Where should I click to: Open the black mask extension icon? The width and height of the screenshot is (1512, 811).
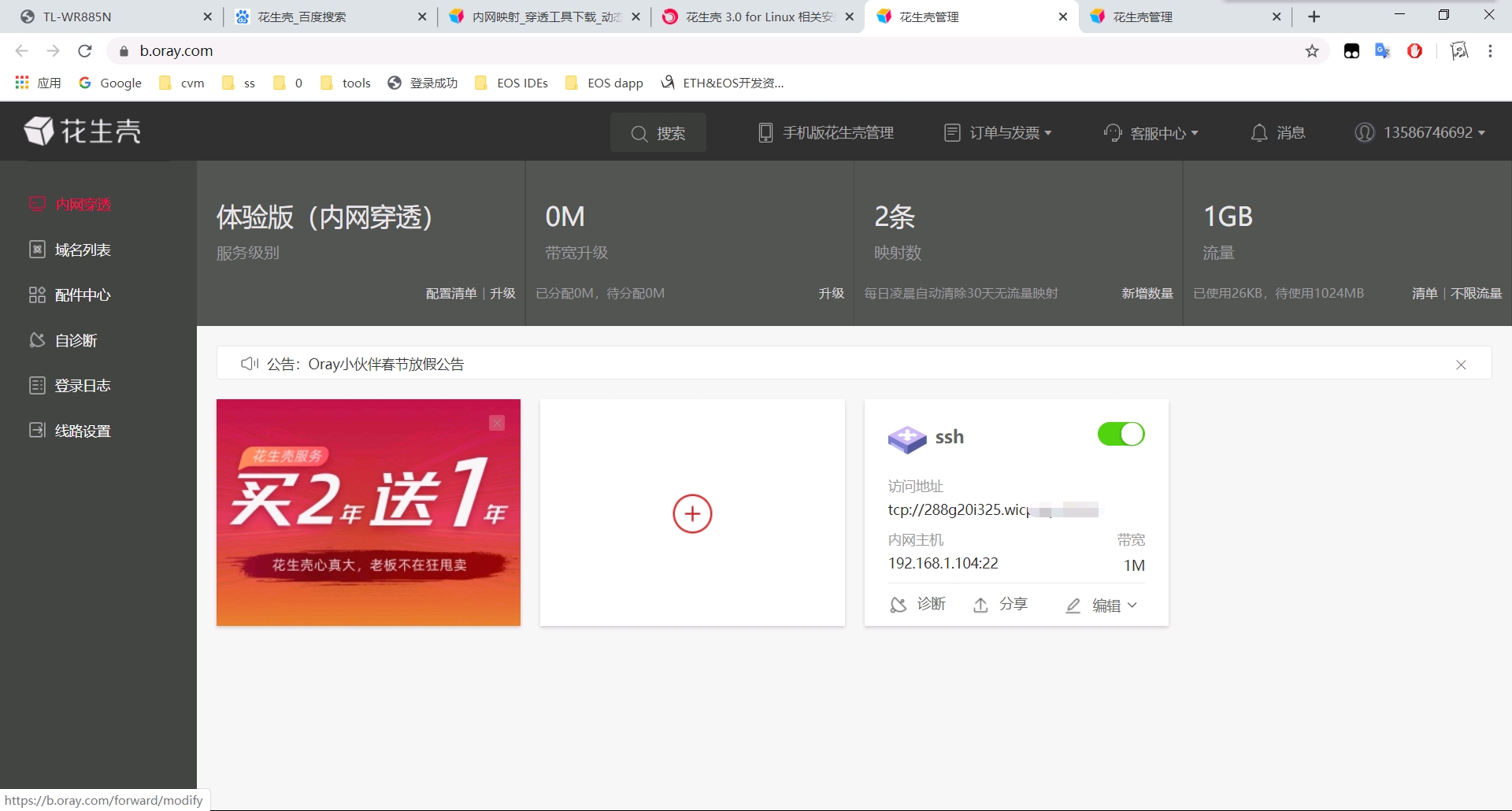point(1351,51)
